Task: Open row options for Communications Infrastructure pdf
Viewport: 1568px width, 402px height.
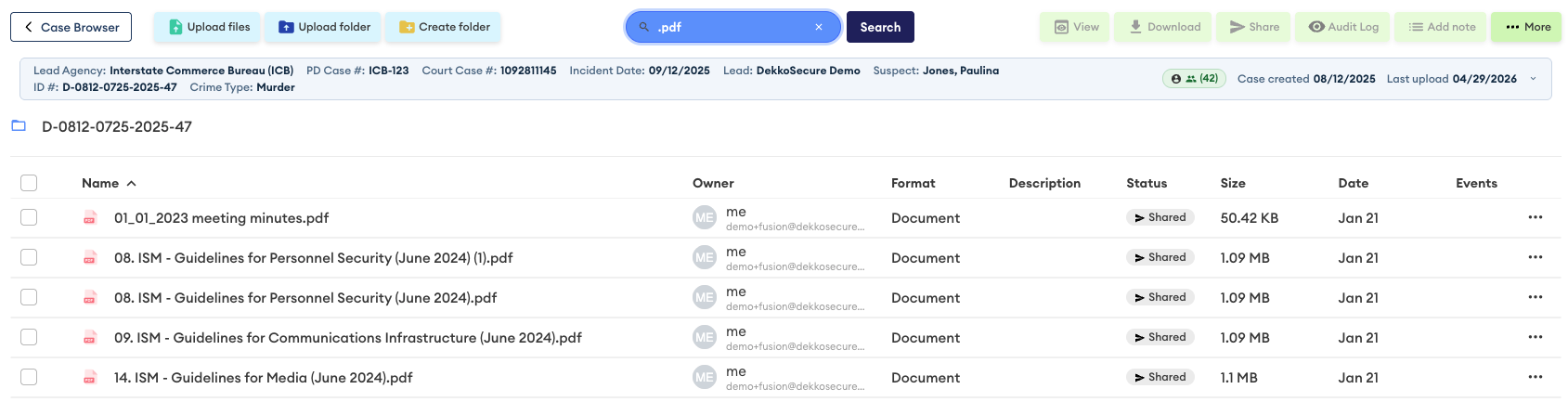Action: click(x=1535, y=337)
